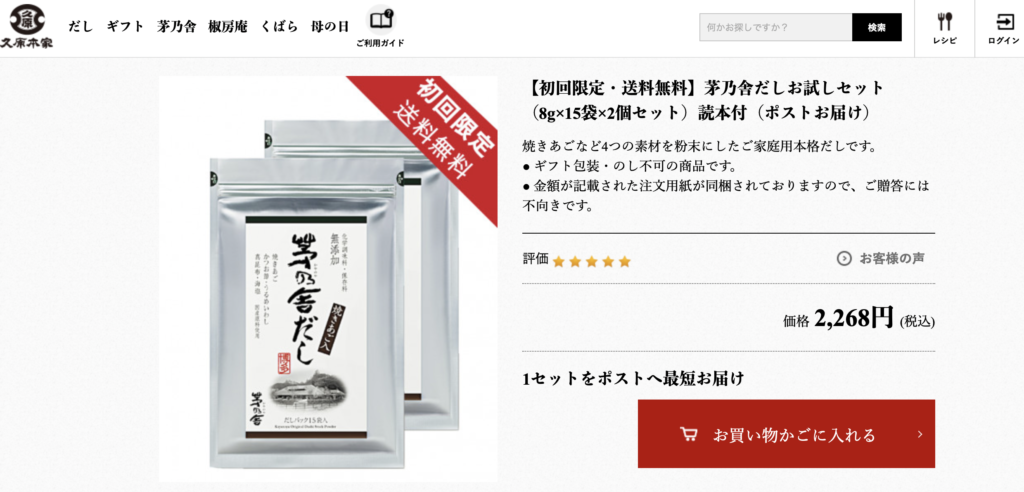Click the ログイン door icon
Image resolution: width=1024 pixels, height=492 pixels.
point(1004,22)
